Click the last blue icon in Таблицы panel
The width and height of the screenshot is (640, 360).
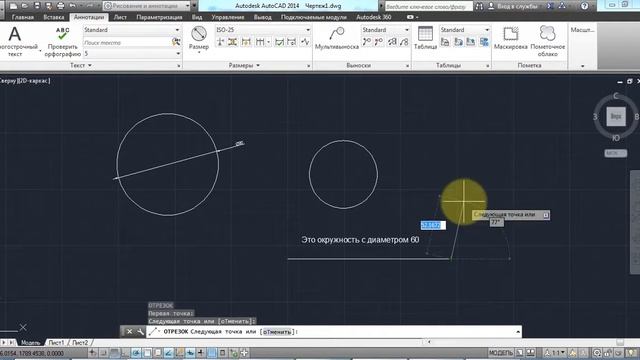point(484,42)
